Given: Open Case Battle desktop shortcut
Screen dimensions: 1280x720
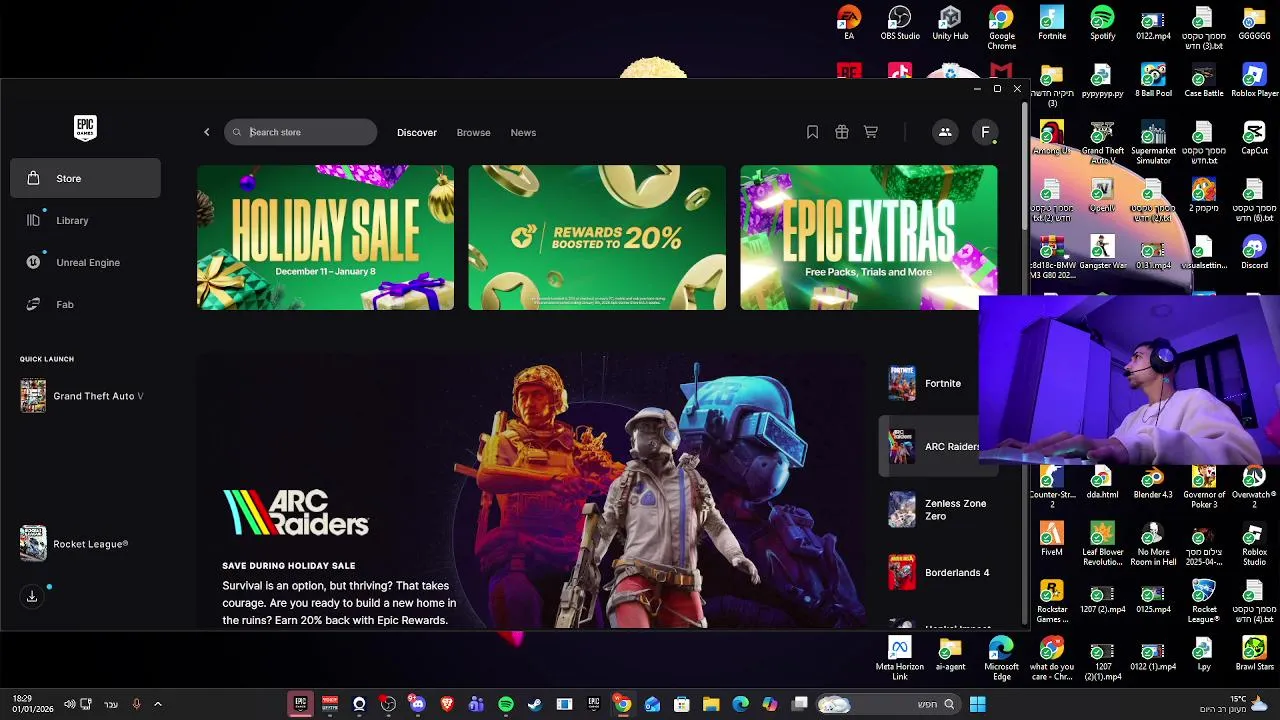Looking at the screenshot, I should pyautogui.click(x=1203, y=81).
